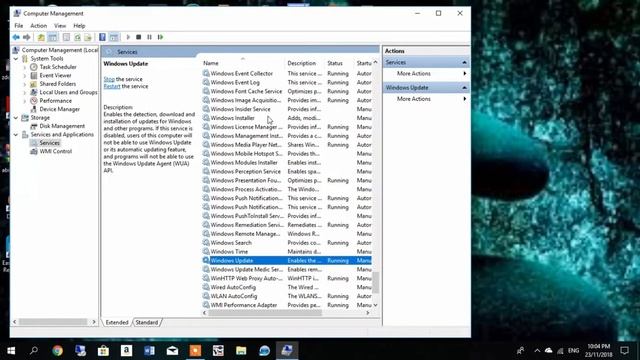The image size is (640, 360).
Task: Click the Export List toolbar icon
Action: click(88, 37)
